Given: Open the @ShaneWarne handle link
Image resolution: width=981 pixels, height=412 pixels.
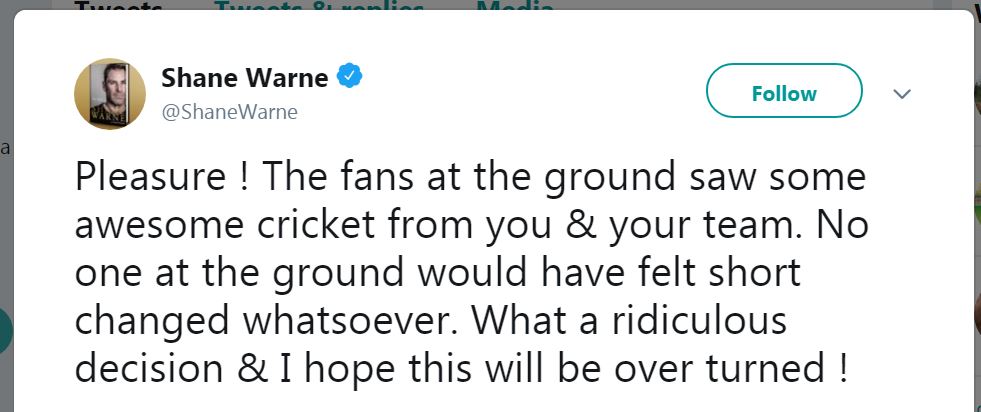Looking at the screenshot, I should (x=229, y=111).
